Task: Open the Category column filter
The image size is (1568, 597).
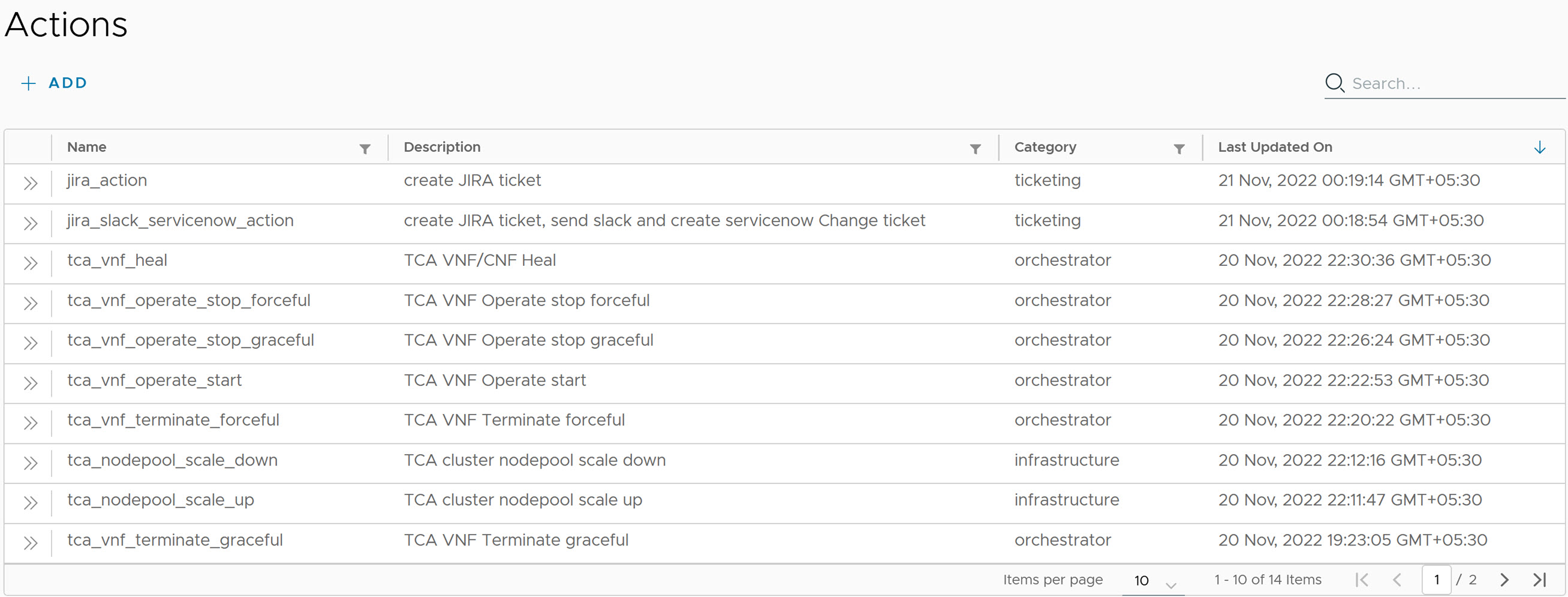Action: click(1179, 149)
